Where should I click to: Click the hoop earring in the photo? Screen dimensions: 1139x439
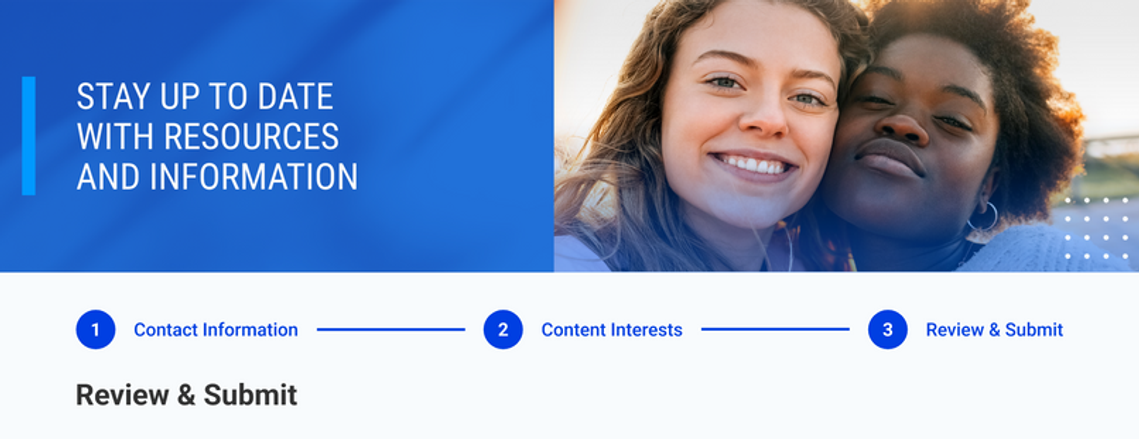pos(983,218)
